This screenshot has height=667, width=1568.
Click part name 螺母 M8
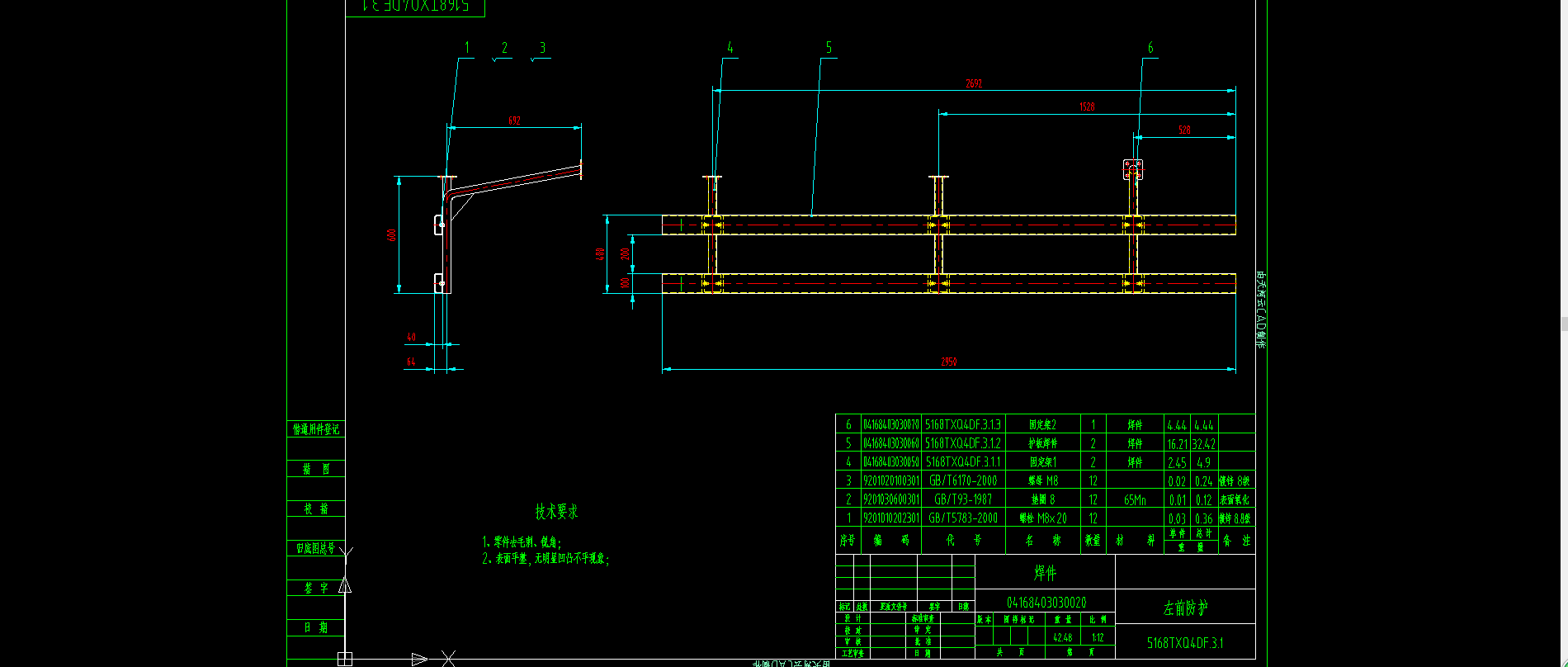[1042, 480]
